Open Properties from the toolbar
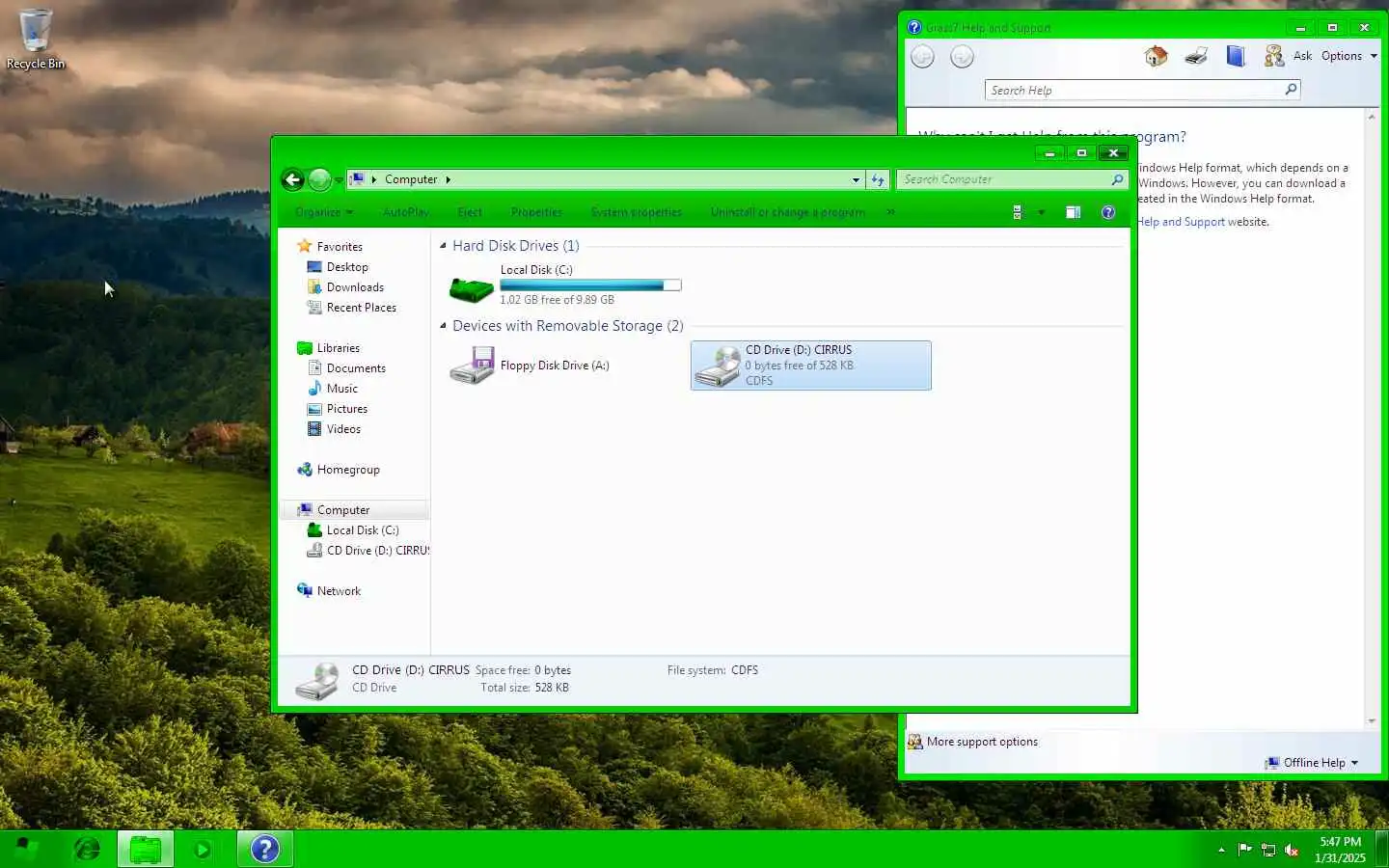Viewport: 1389px width, 868px height. click(536, 212)
